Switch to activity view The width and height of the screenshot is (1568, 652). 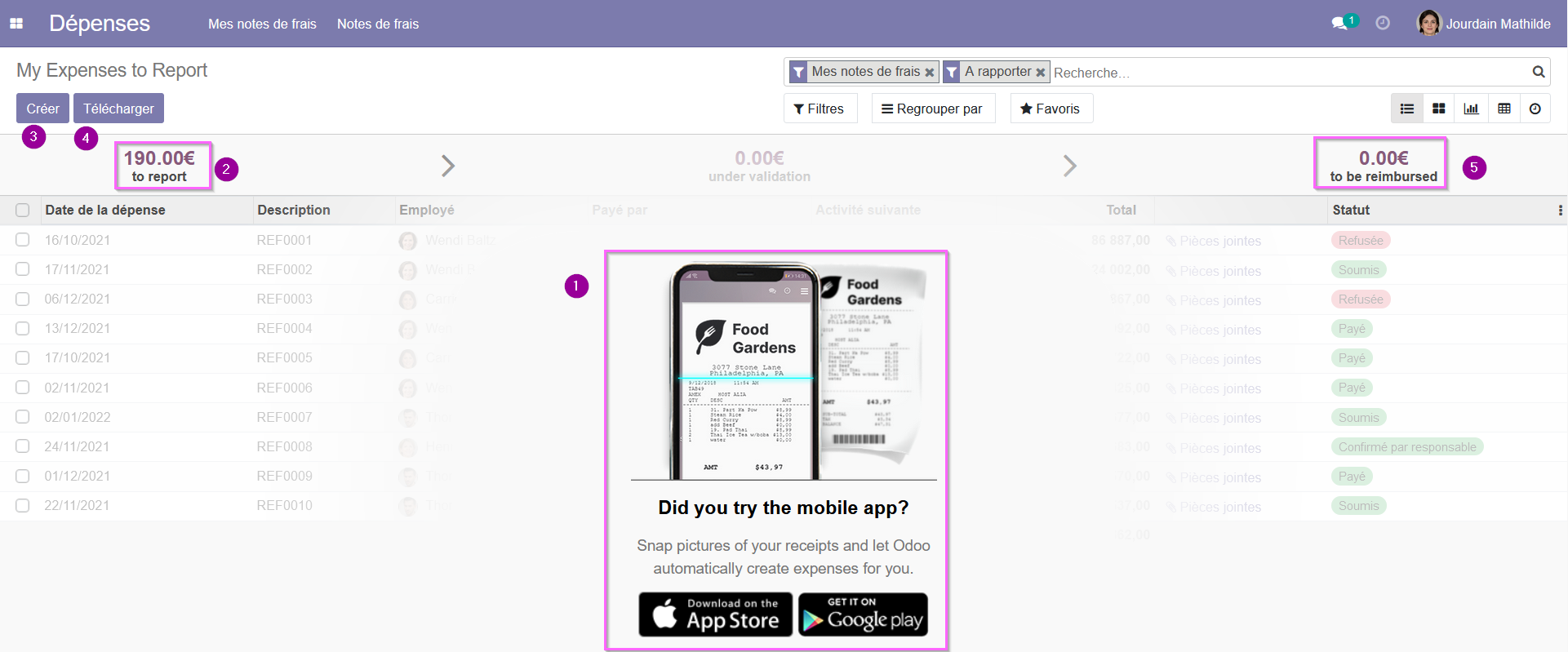point(1535,109)
